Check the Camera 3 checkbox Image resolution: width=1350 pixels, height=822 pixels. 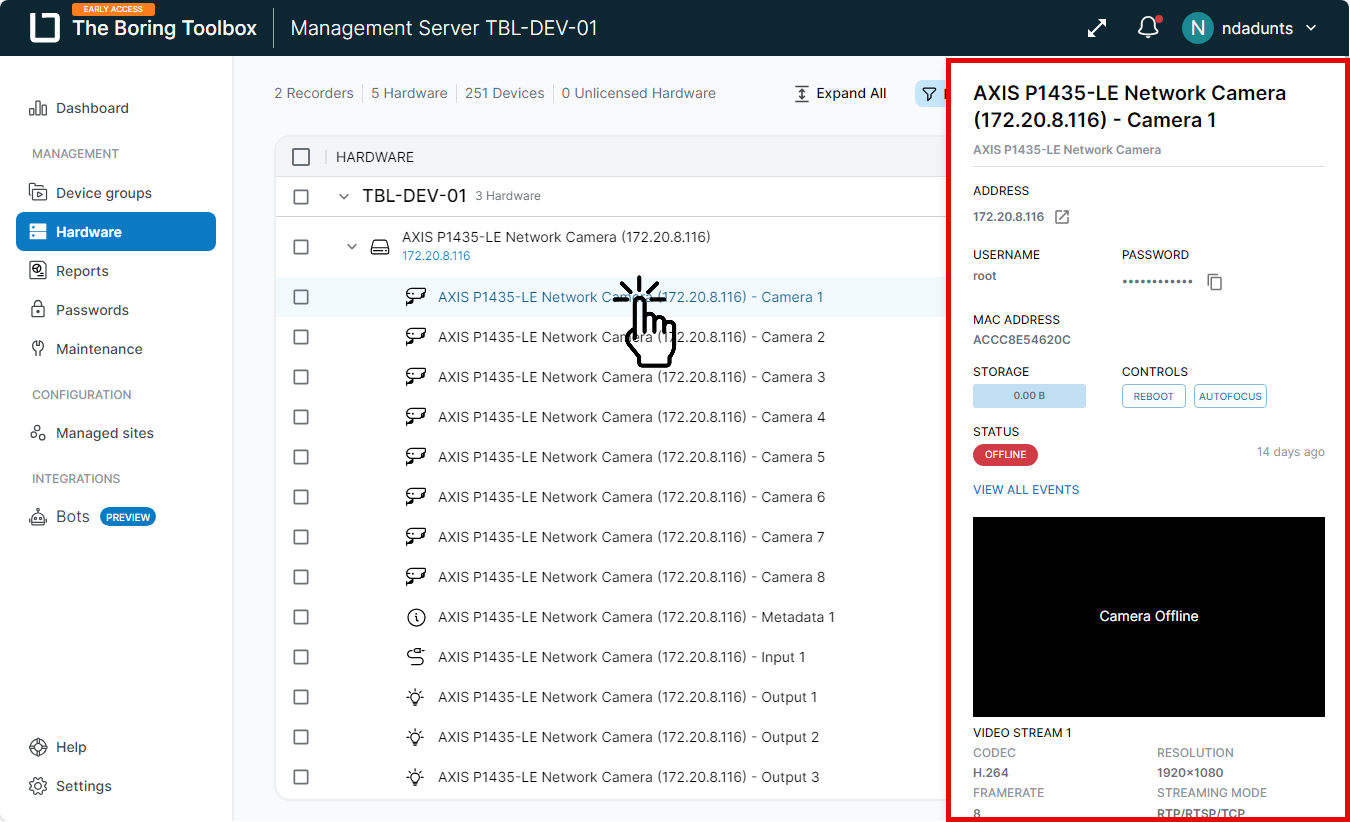click(301, 377)
